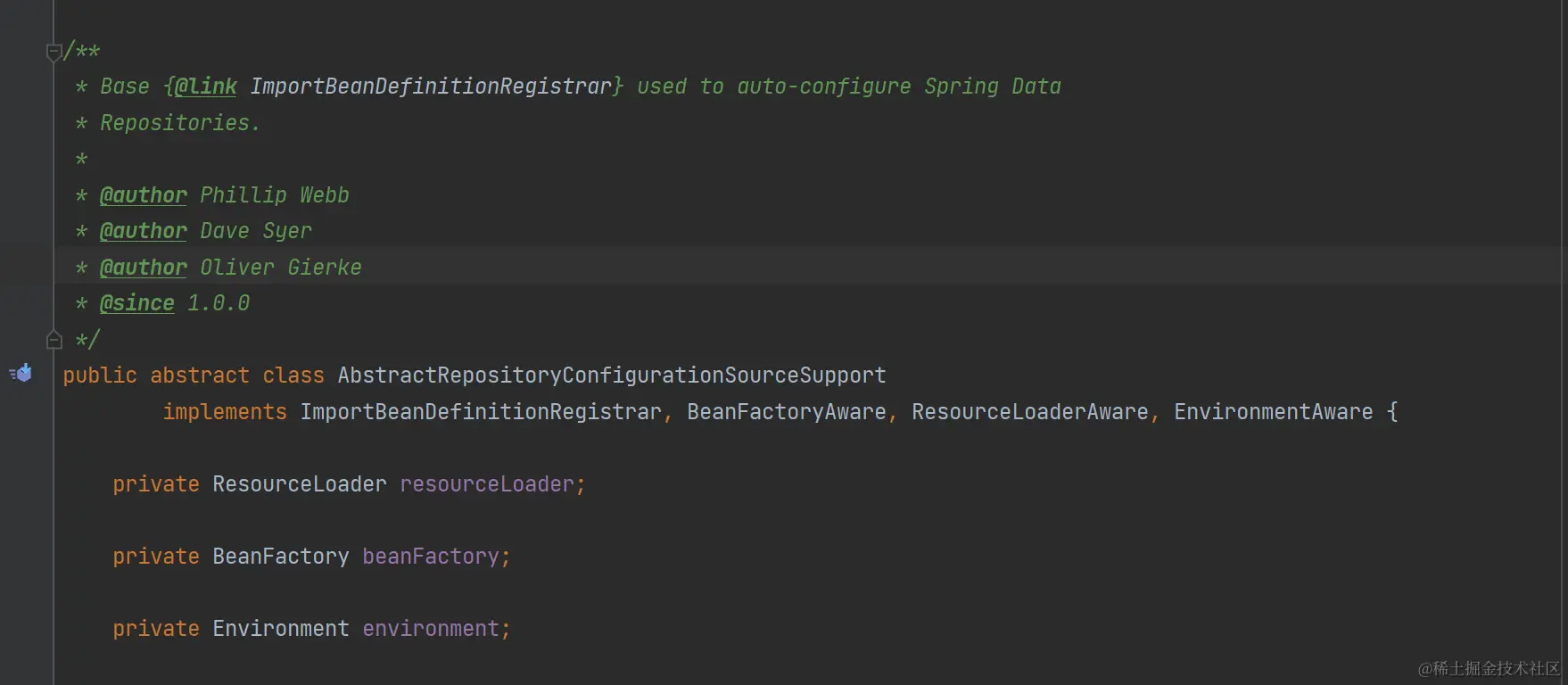Click the BeanFactory field type
Viewport: 1568px width, 685px height.
[x=281, y=557]
